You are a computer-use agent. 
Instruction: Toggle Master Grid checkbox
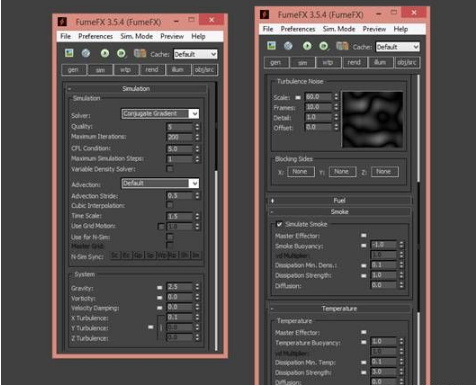(170, 245)
